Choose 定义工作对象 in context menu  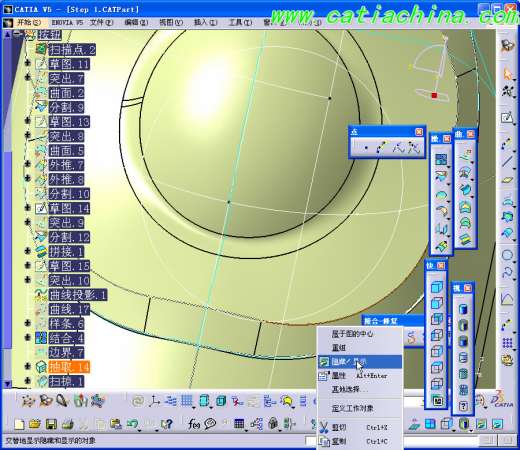click(x=360, y=408)
